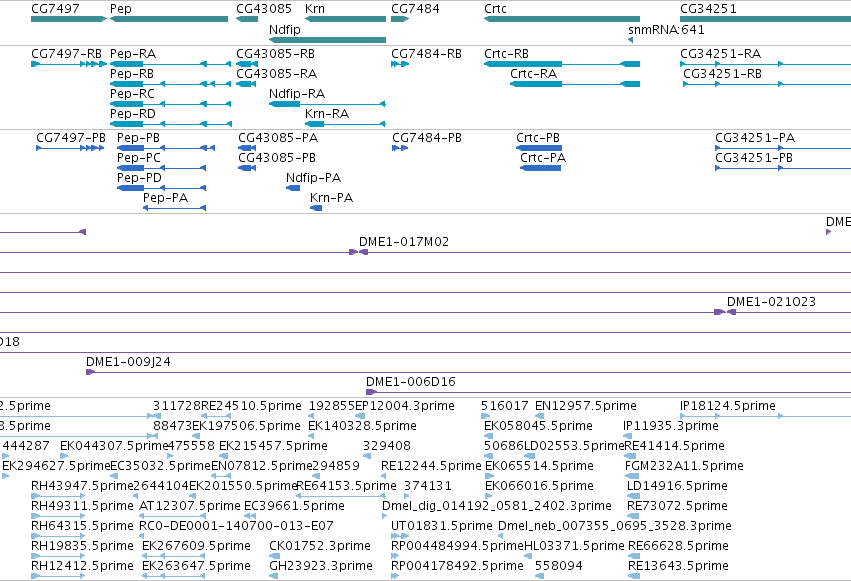Click the CK01752.3prime EST label
851x581 pixels.
[320, 546]
